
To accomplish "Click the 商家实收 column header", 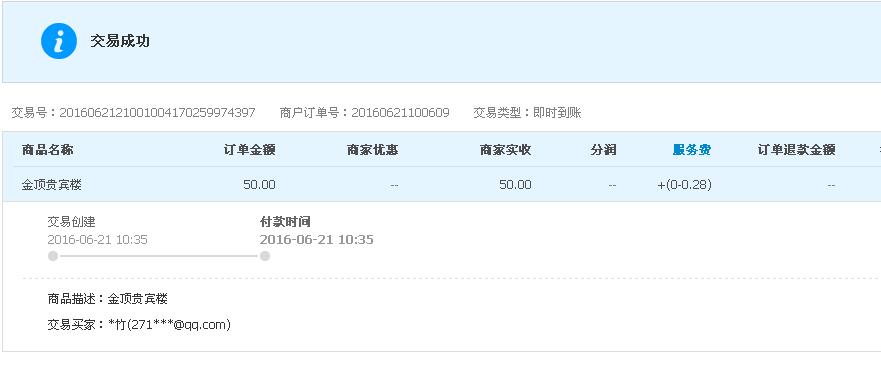I will tap(505, 150).
